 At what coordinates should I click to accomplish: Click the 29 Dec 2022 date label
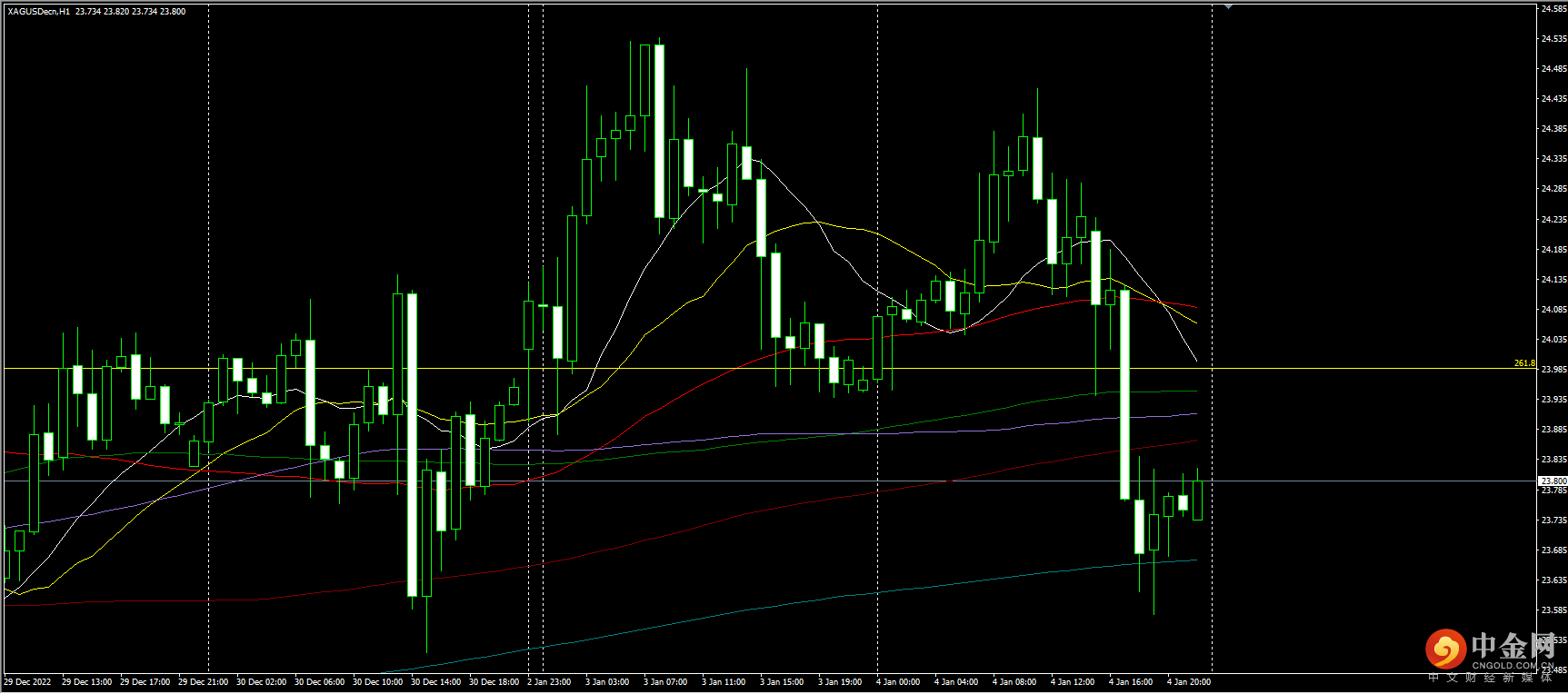pyautogui.click(x=27, y=682)
